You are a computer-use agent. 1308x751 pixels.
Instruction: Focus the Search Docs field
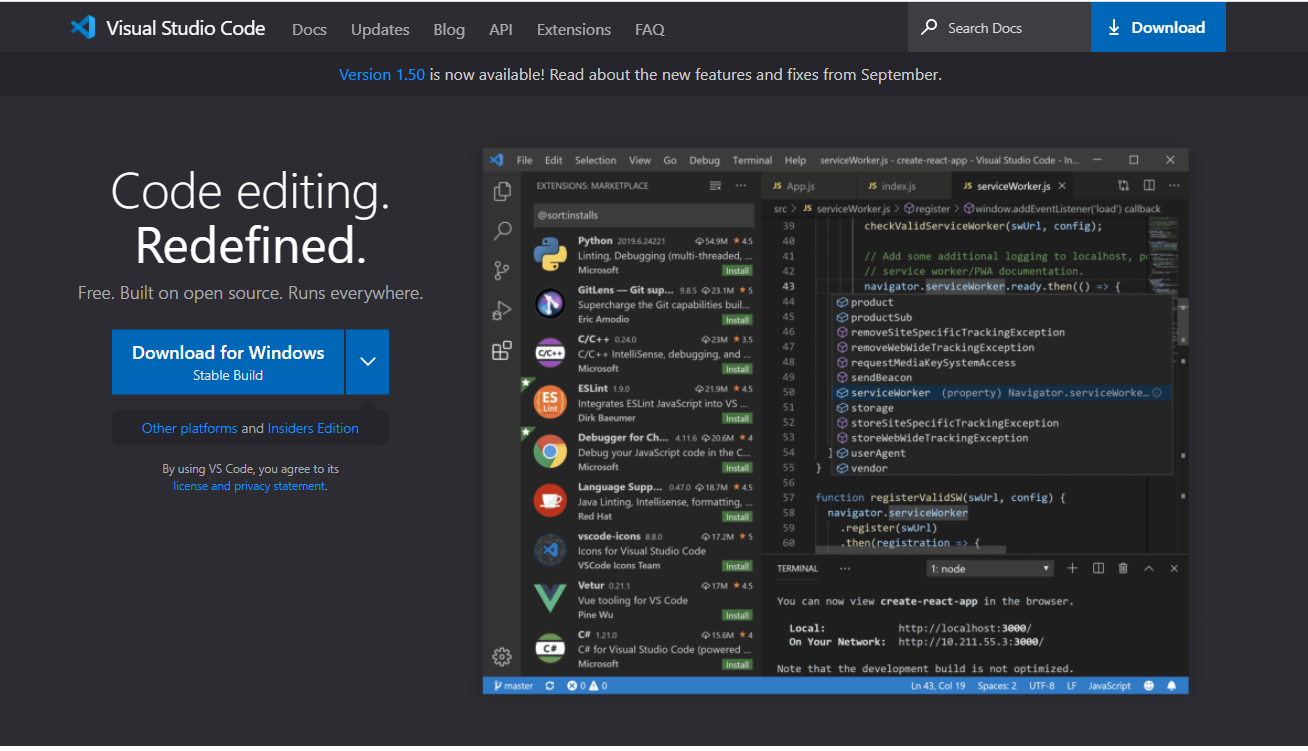coord(999,28)
